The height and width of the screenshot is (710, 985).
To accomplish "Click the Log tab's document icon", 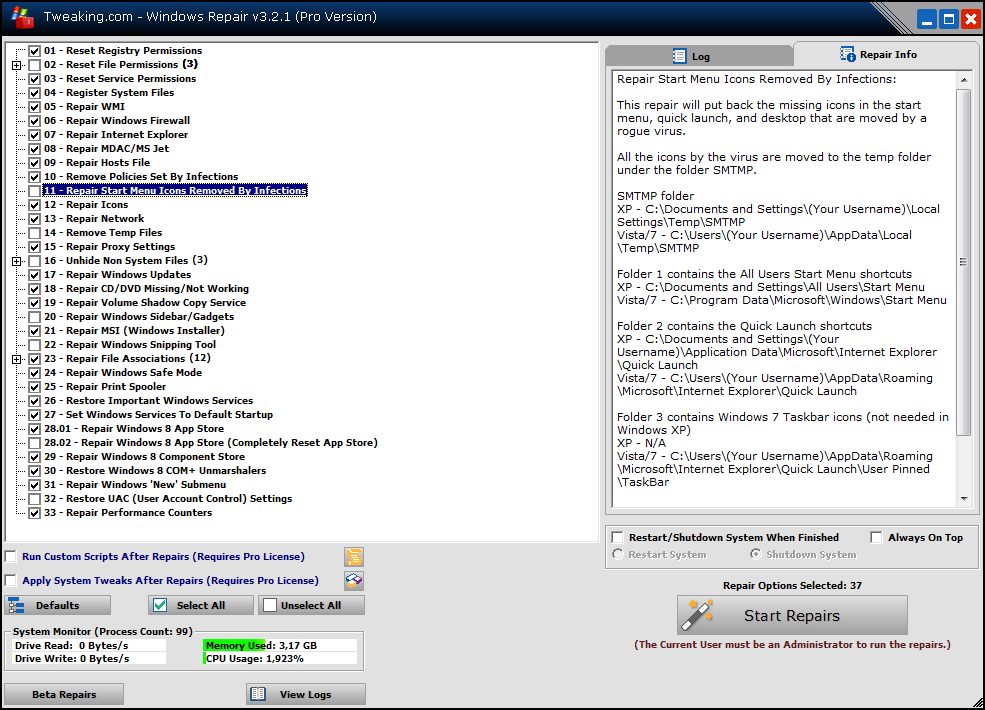I will 679,56.
